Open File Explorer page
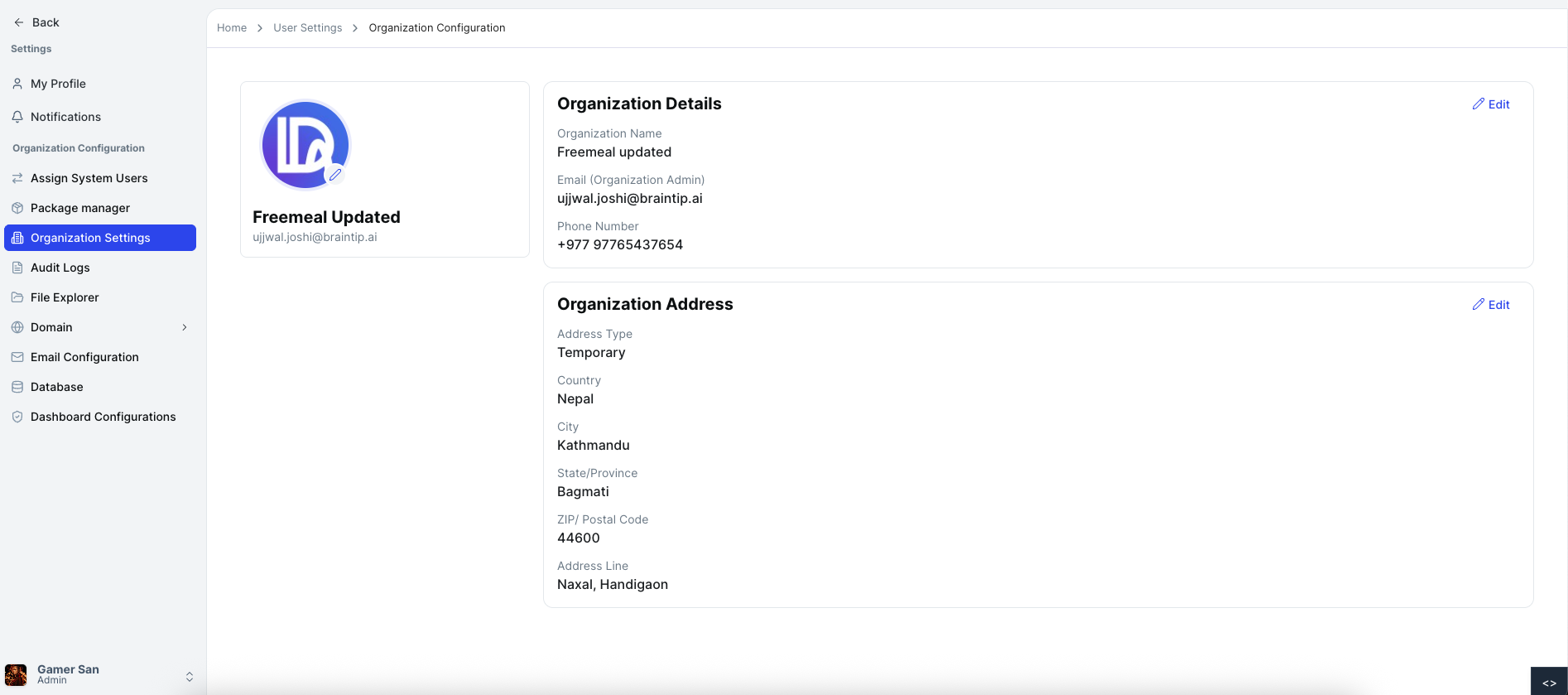 coord(100,297)
